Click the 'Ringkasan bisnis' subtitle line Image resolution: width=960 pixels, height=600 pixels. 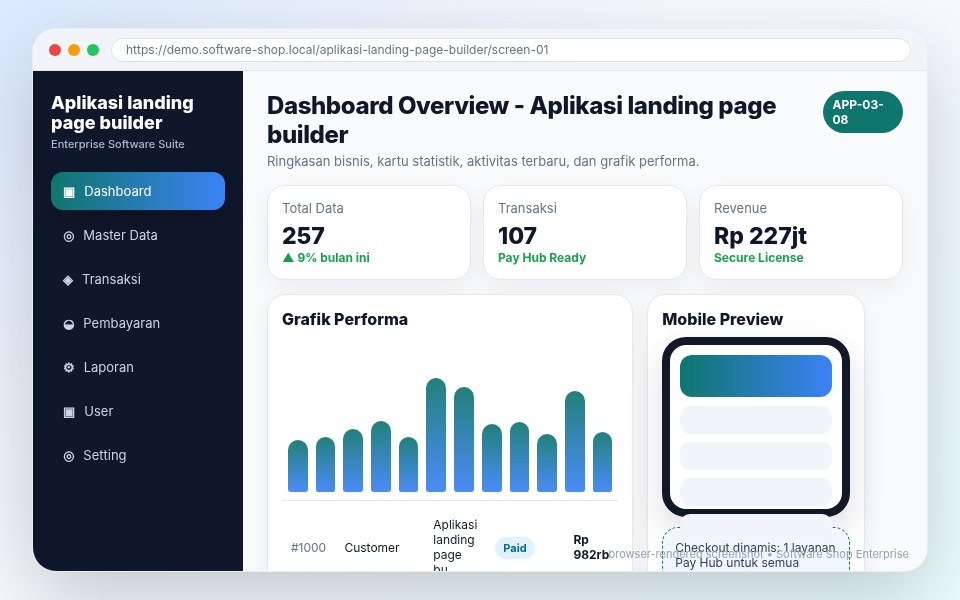point(483,162)
